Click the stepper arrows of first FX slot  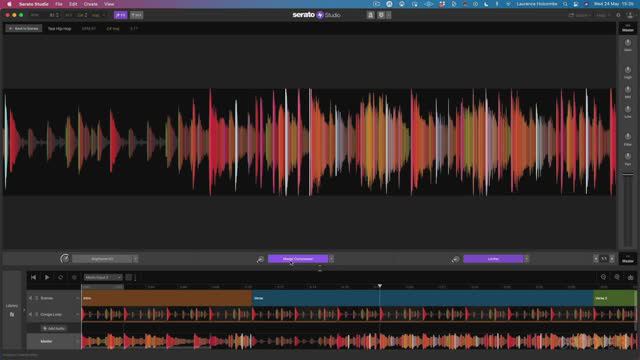point(136,259)
